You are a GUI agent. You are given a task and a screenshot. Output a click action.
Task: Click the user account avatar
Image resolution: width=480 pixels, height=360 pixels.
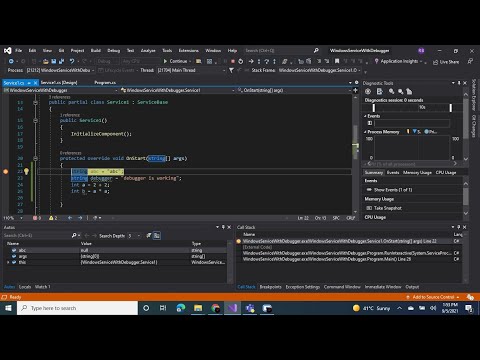pyautogui.click(x=421, y=51)
